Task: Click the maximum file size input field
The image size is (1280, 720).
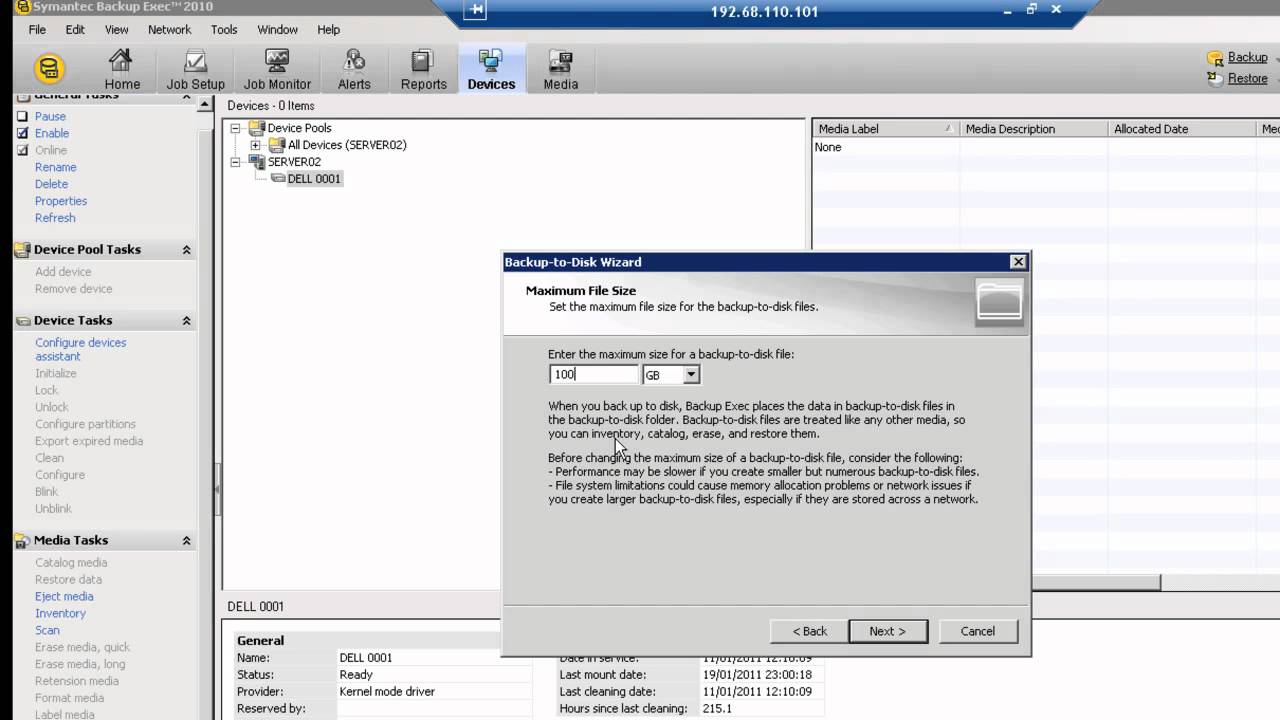Action: (x=594, y=375)
